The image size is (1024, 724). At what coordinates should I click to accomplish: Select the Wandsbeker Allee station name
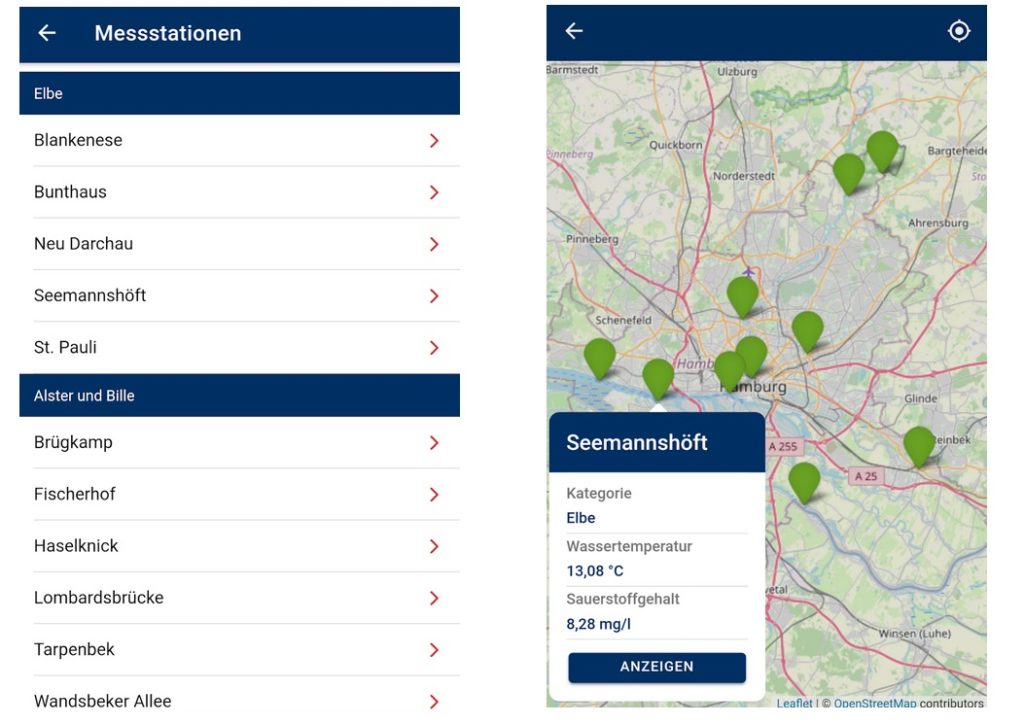[103, 701]
